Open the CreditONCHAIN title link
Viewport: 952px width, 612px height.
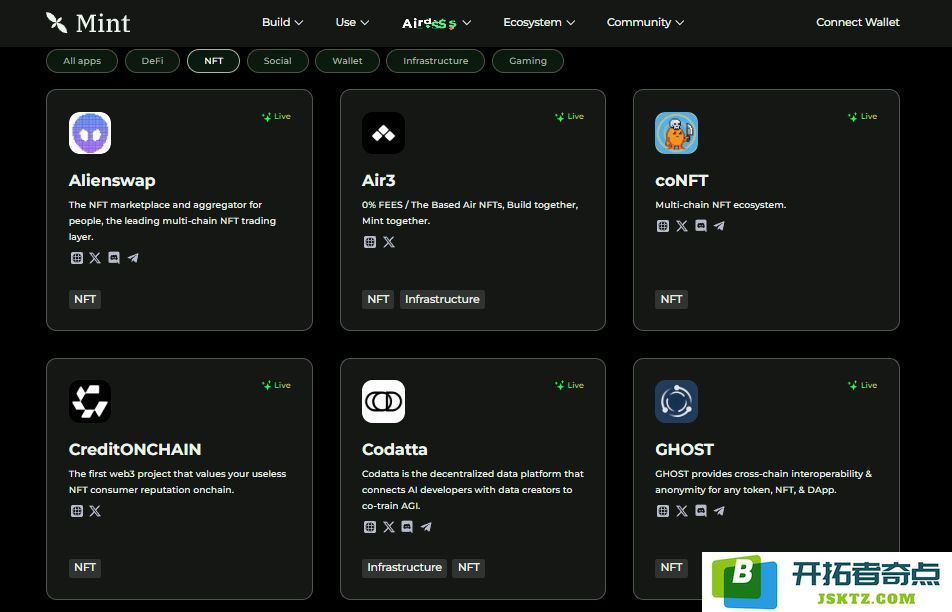pyautogui.click(x=135, y=449)
